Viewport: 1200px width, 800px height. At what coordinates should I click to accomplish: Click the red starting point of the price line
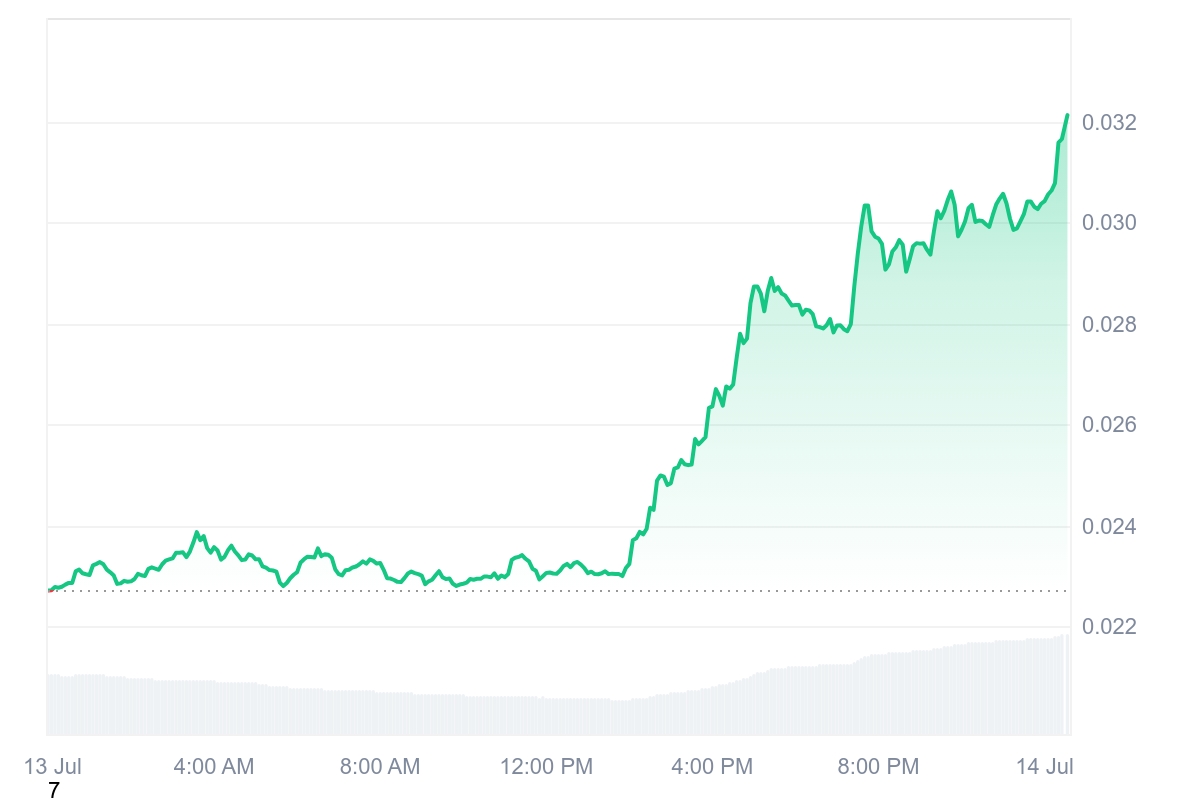(49, 590)
